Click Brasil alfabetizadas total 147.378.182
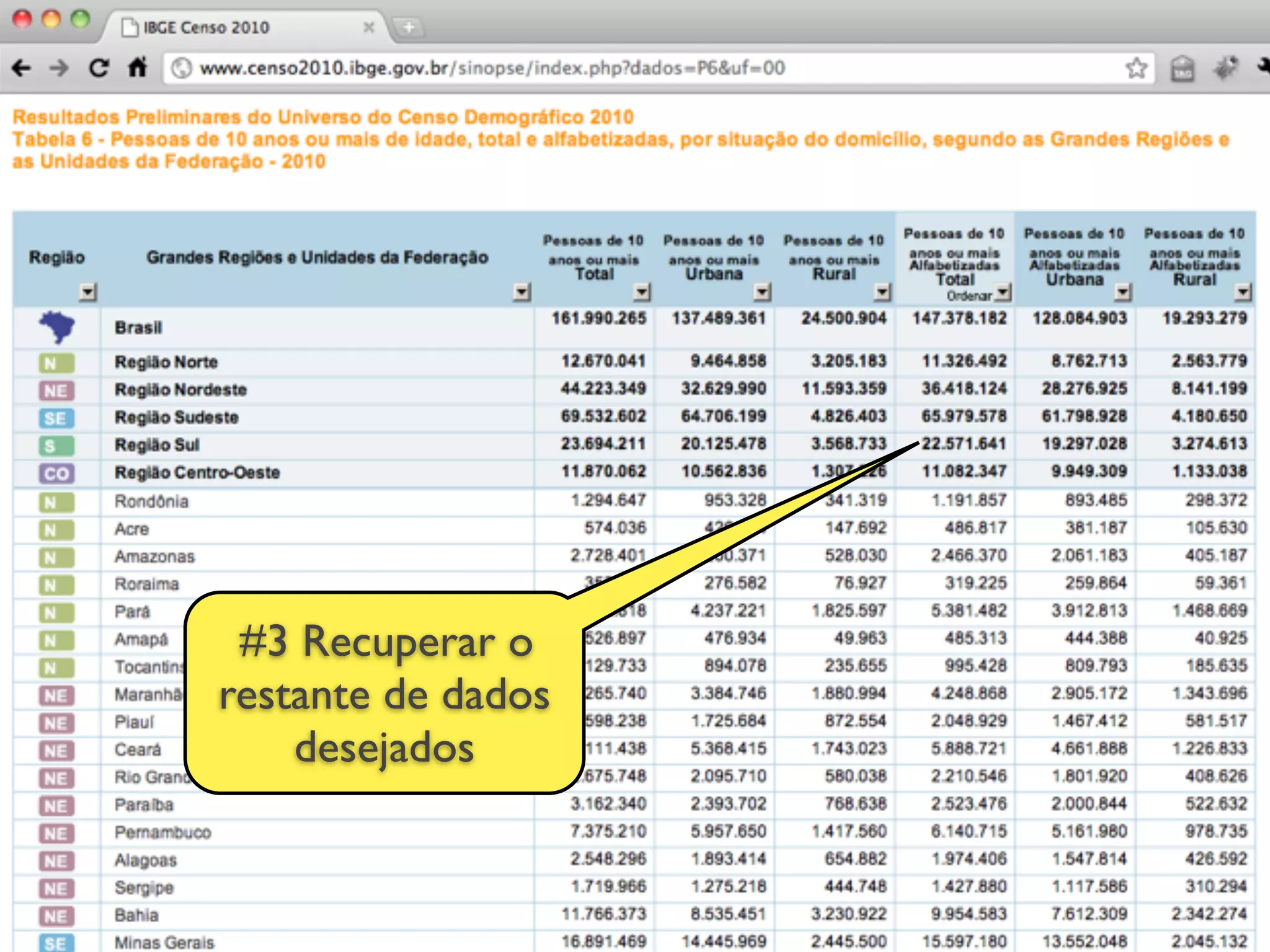The width and height of the screenshot is (1270, 952). 959,319
